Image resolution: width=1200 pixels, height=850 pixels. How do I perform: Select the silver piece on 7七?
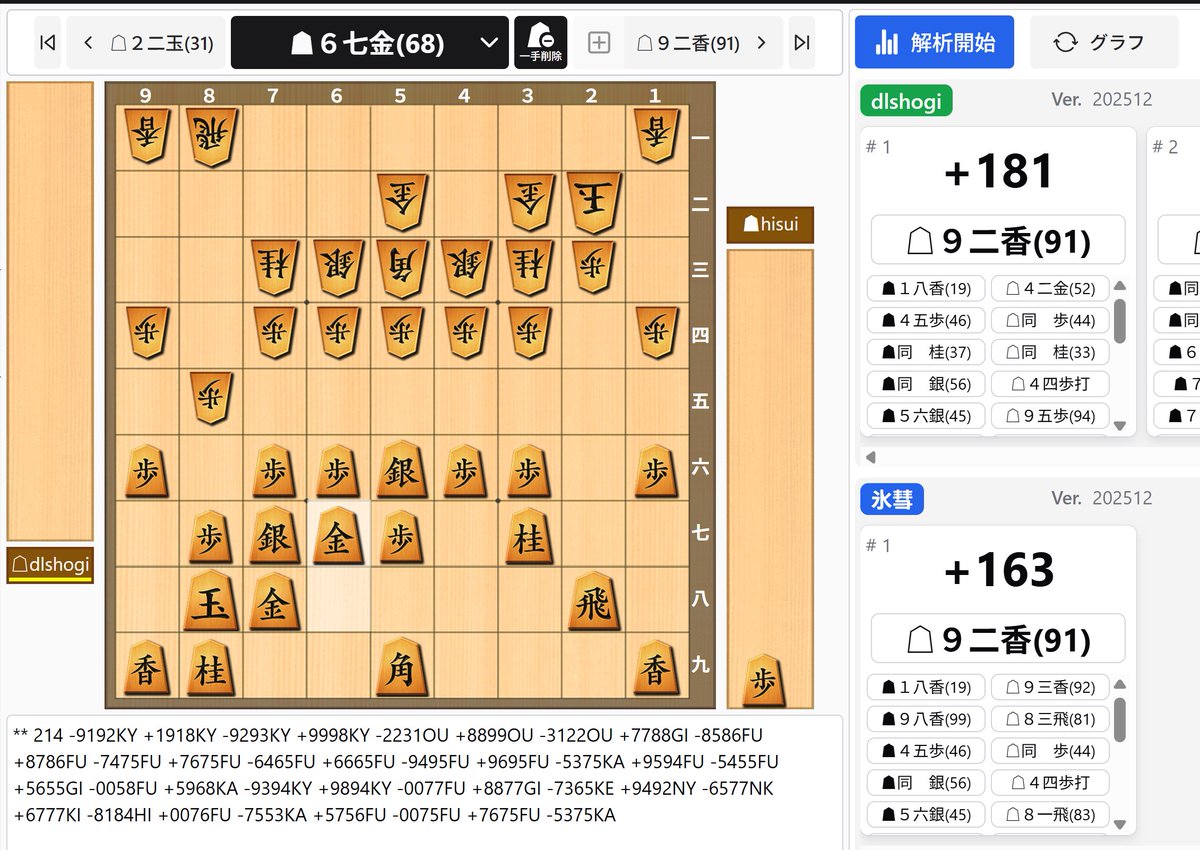pos(273,535)
